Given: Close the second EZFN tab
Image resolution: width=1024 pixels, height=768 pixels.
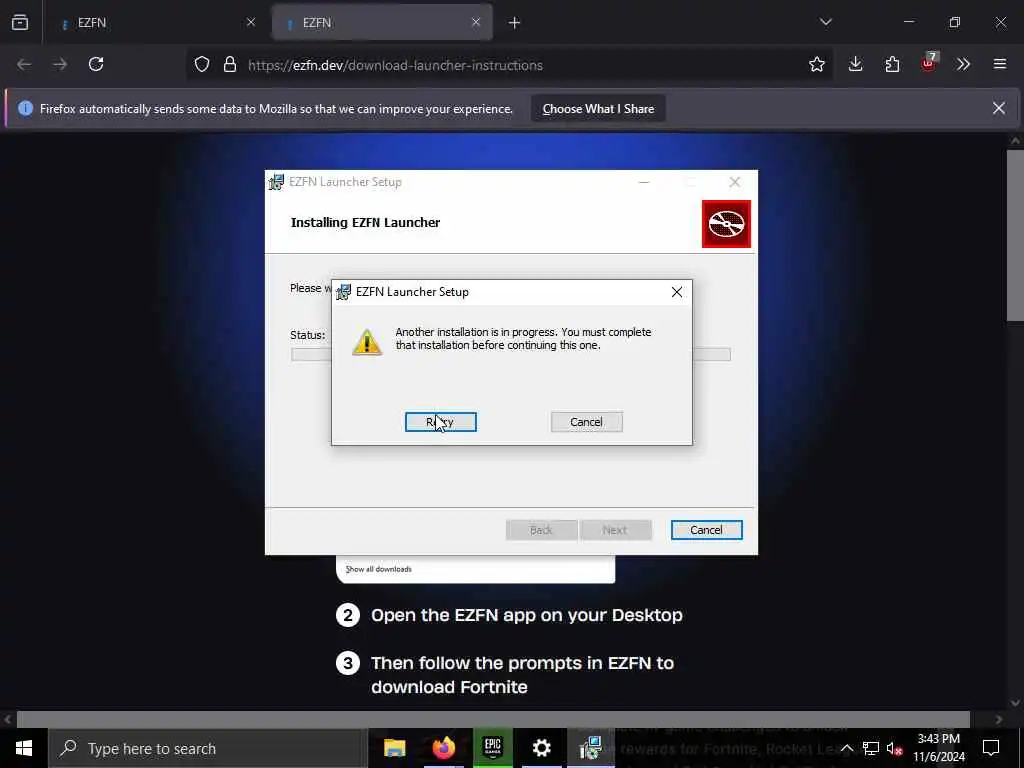Looking at the screenshot, I should point(476,22).
